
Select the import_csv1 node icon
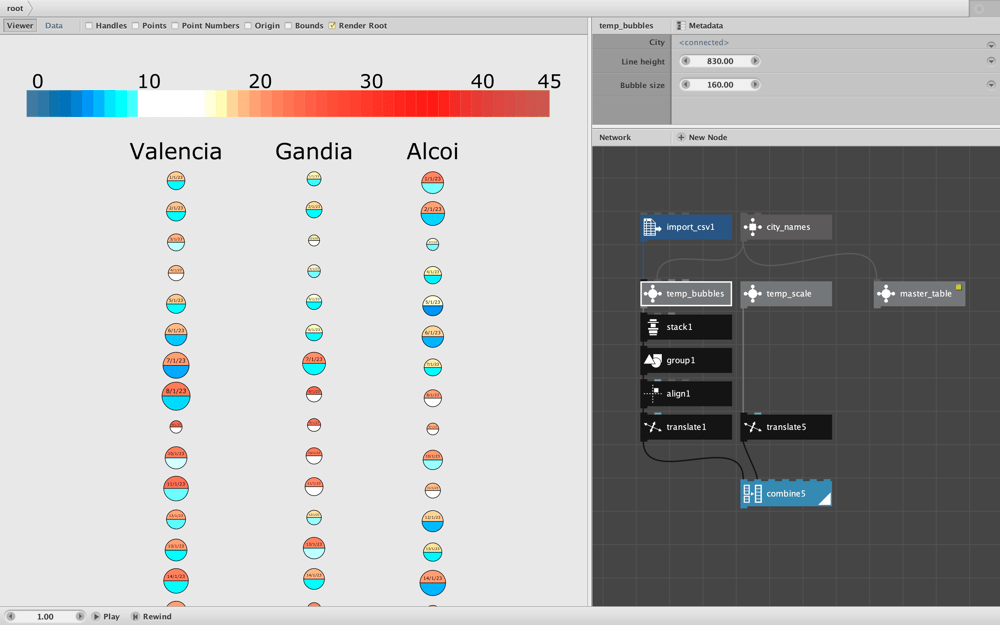click(652, 227)
